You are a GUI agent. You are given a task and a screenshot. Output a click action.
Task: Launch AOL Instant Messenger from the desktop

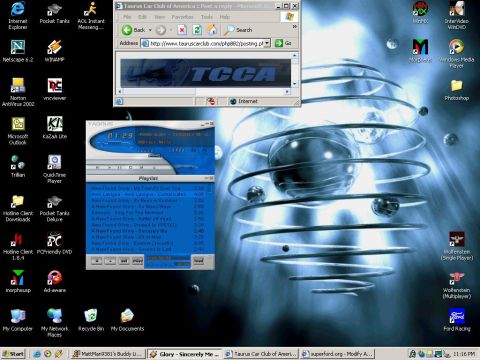click(91, 15)
